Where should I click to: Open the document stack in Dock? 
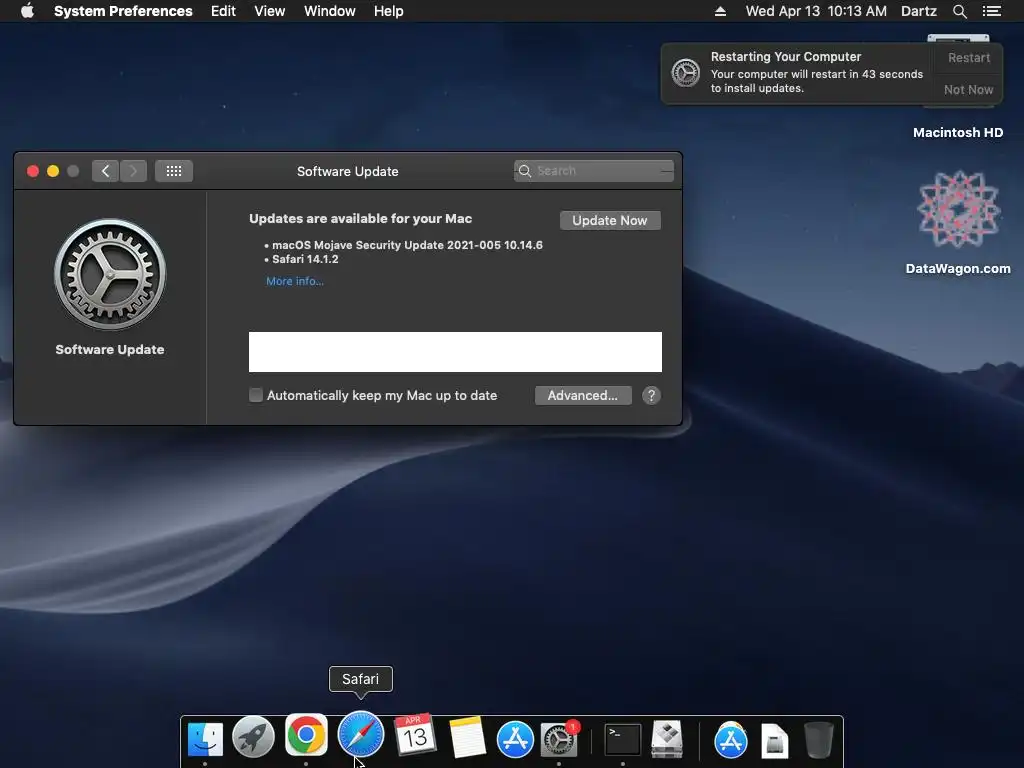click(x=775, y=741)
